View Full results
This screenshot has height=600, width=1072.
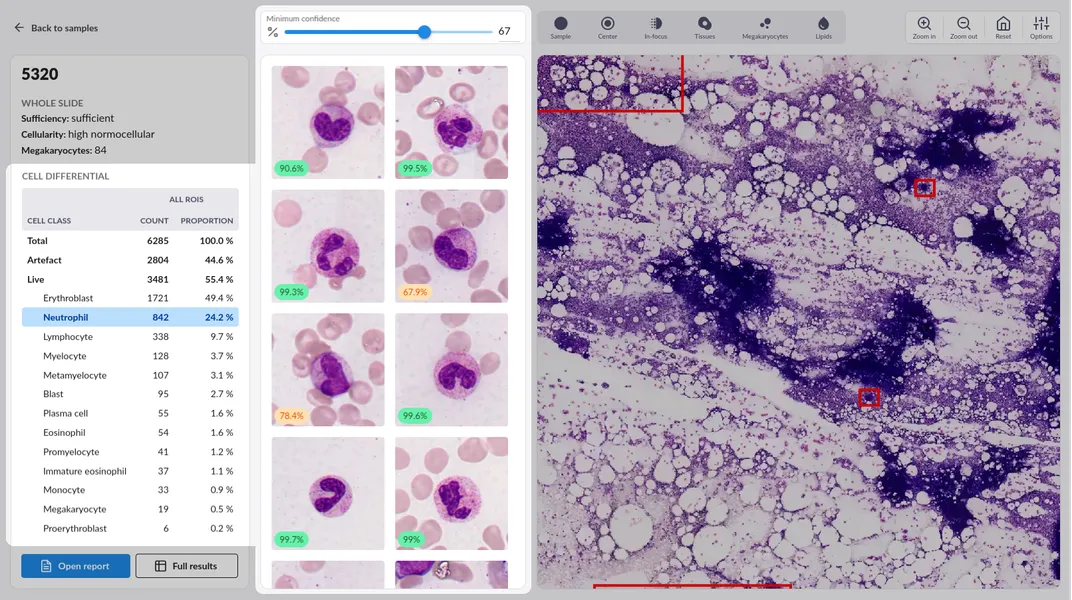point(186,566)
